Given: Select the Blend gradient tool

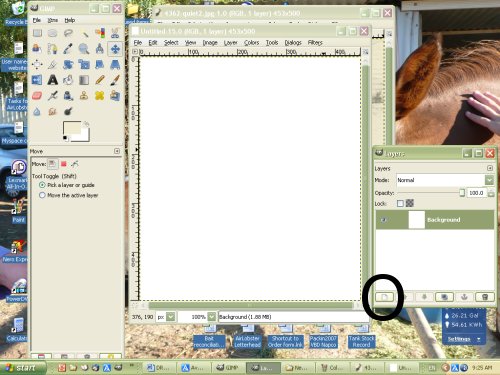Looking at the screenshot, I should [x=84, y=80].
